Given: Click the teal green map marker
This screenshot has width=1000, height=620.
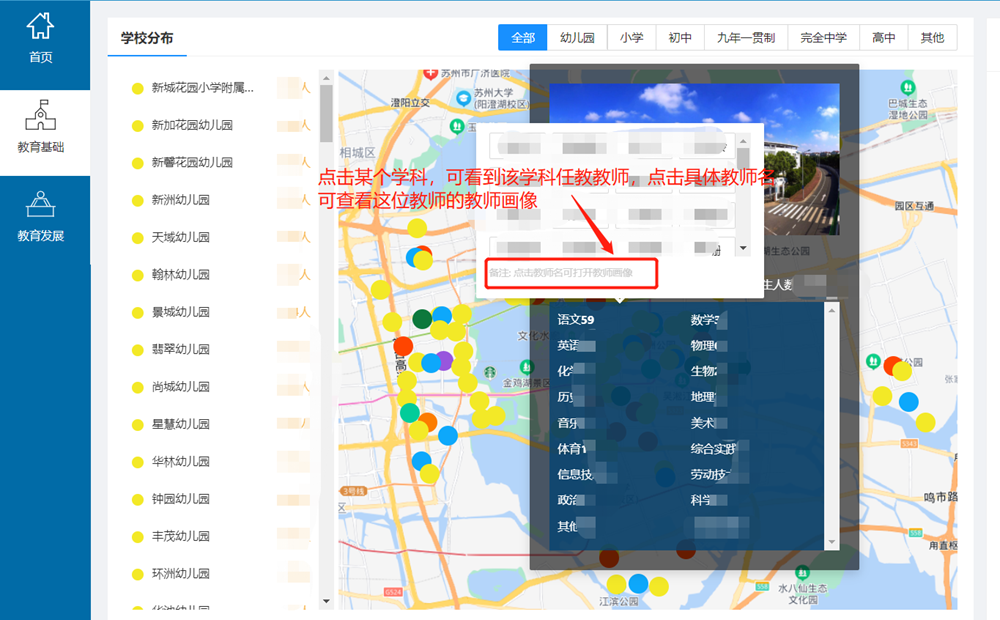Looking at the screenshot, I should coord(410,412).
